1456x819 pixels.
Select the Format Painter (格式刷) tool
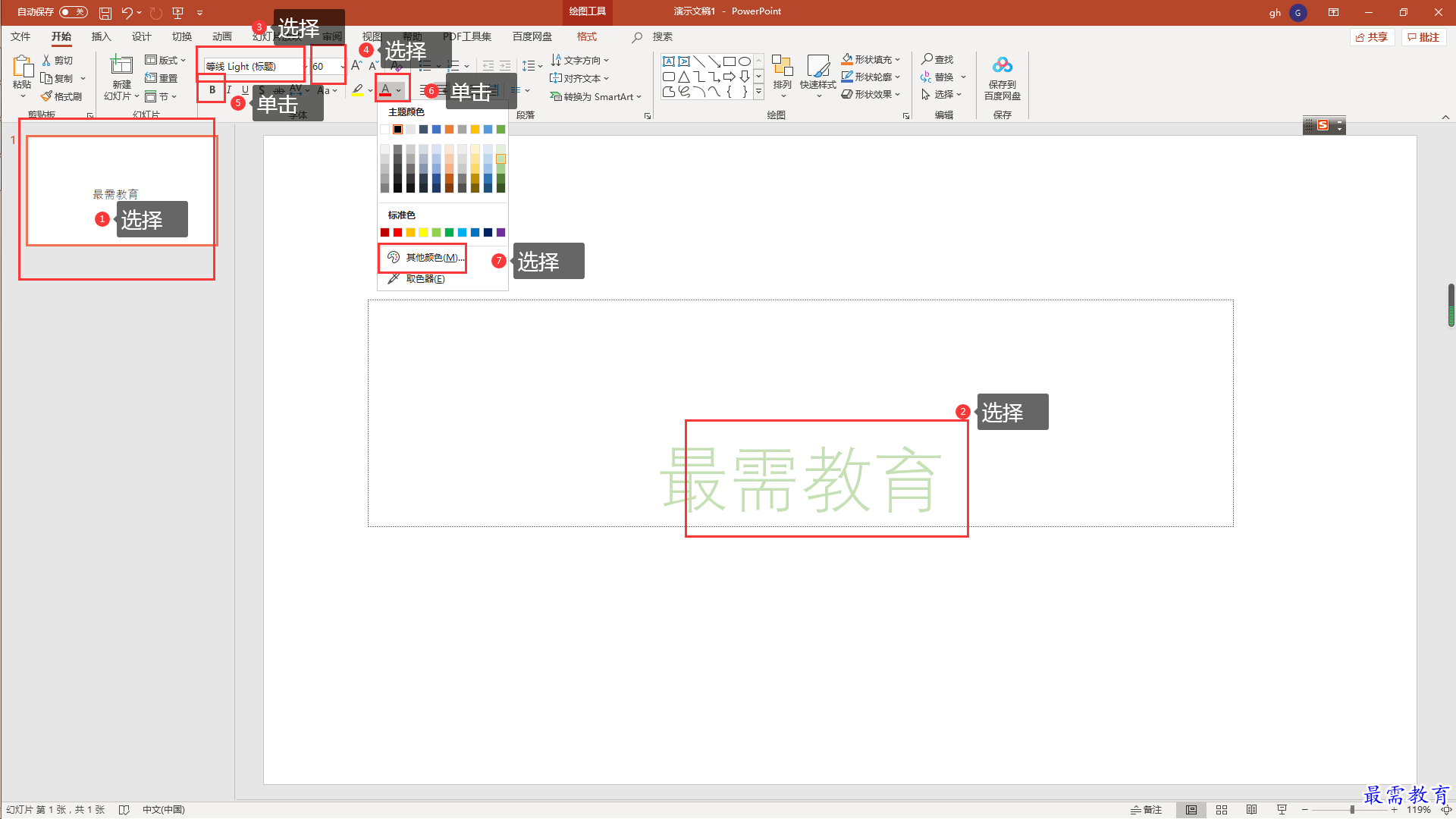(61, 96)
